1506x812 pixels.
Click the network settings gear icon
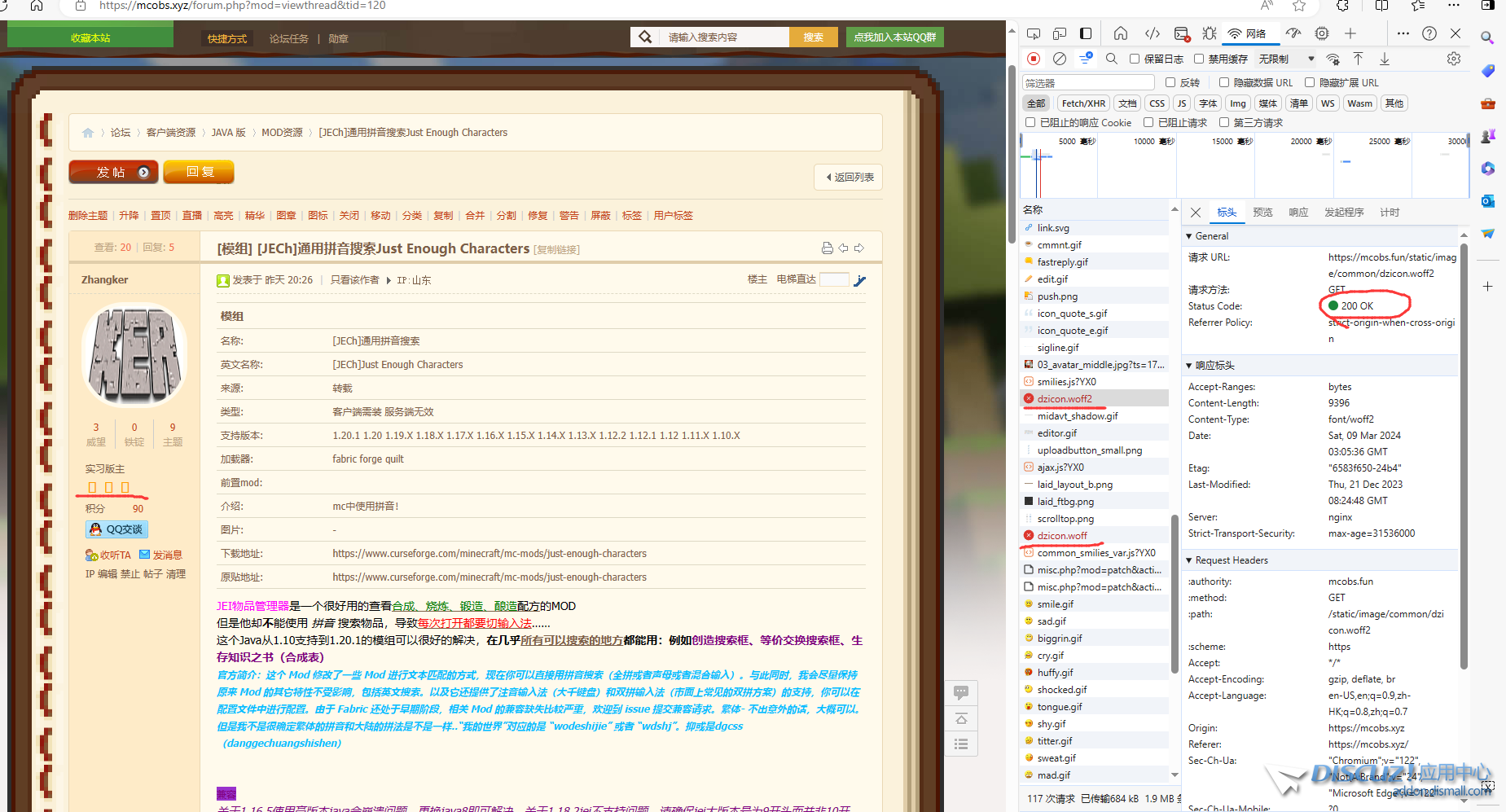(1454, 59)
